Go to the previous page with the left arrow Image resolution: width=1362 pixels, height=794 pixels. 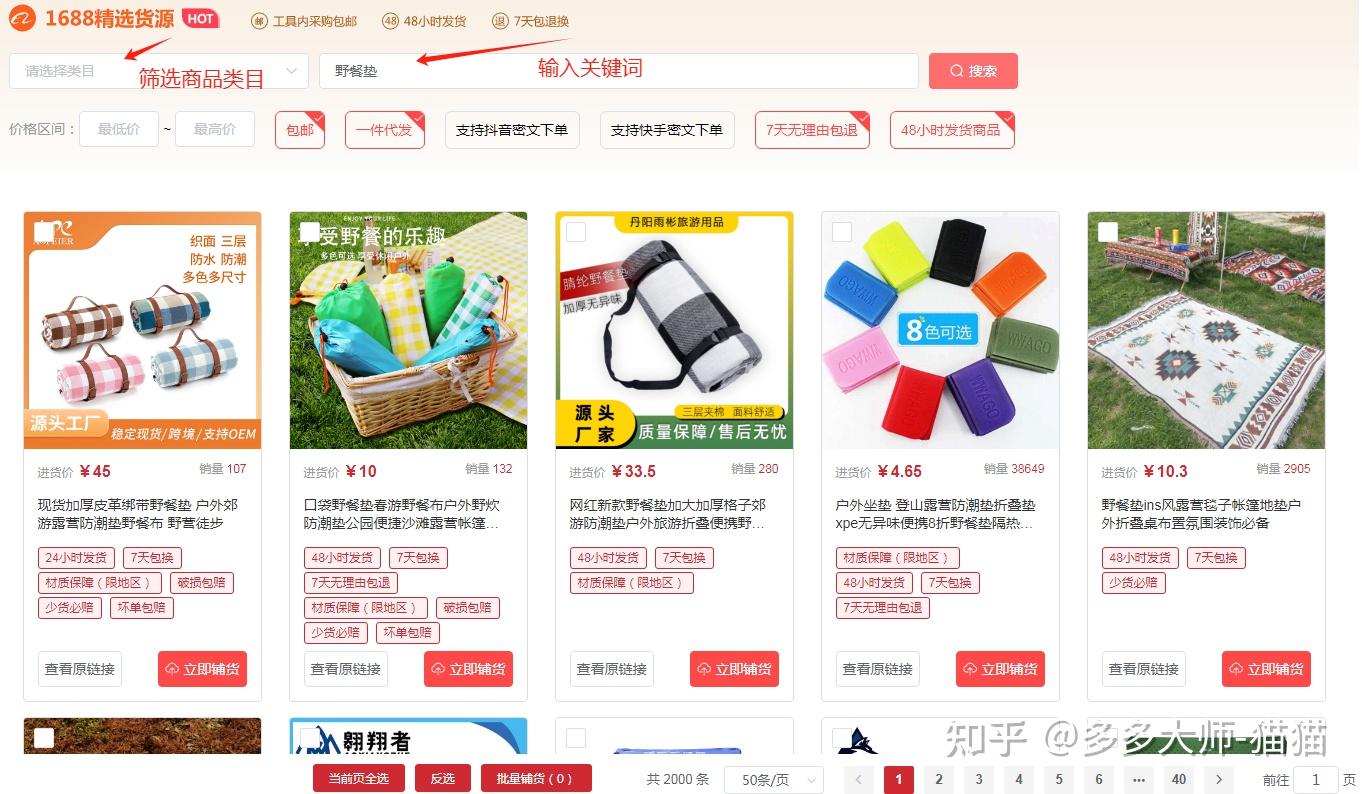(858, 780)
